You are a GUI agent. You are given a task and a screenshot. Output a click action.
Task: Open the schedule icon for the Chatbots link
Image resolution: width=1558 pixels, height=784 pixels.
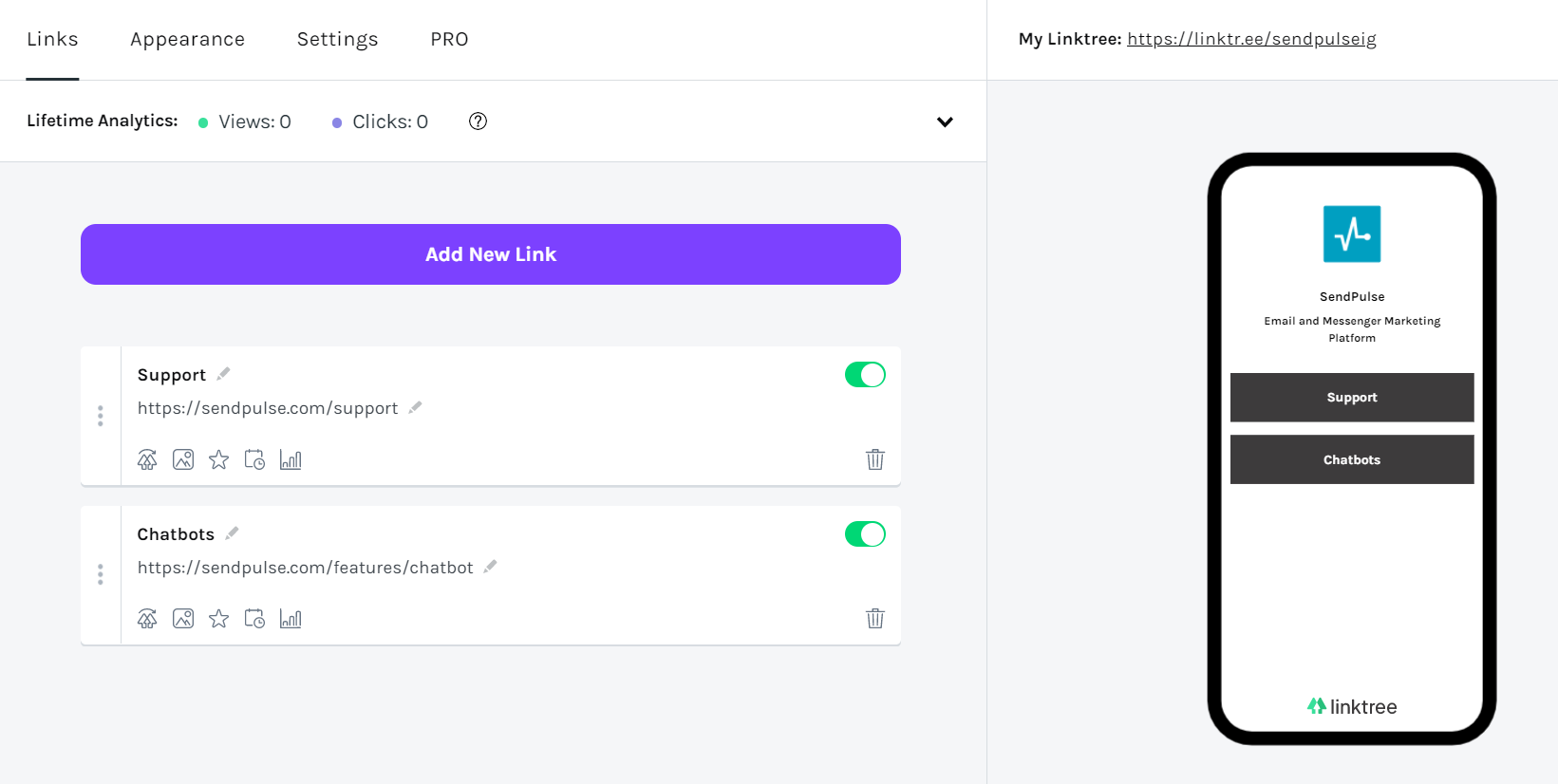pos(254,618)
